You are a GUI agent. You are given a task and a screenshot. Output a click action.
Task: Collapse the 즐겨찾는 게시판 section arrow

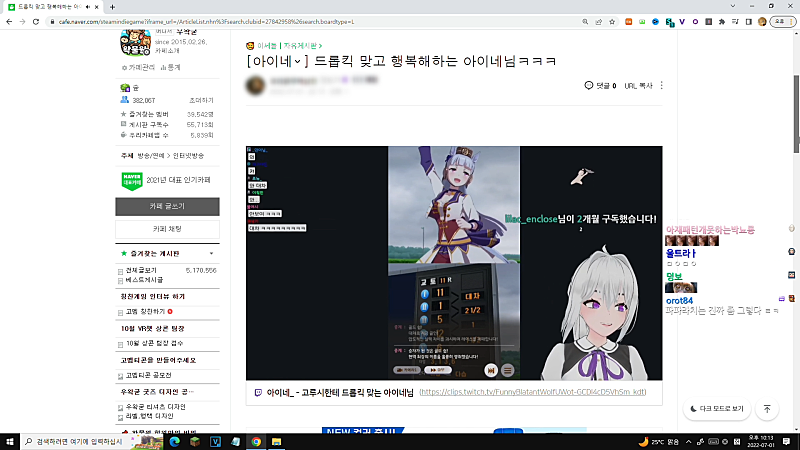211,254
